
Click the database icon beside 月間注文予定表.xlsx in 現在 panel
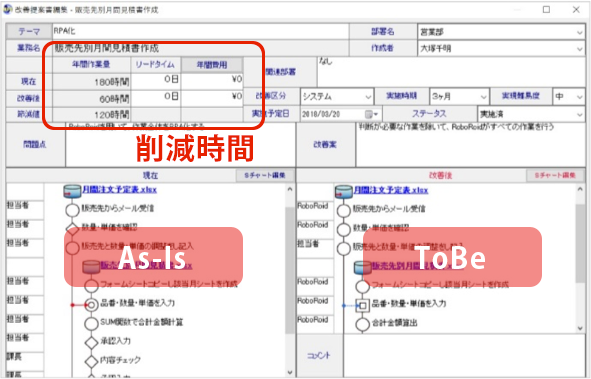(x=72, y=191)
